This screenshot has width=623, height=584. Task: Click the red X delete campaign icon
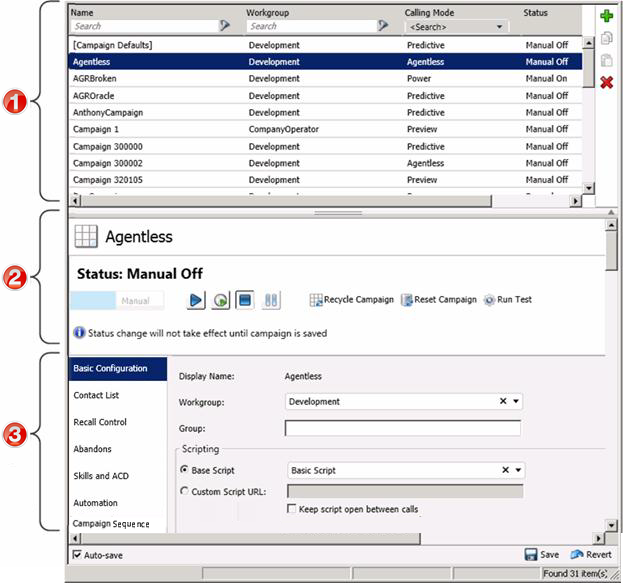(606, 82)
